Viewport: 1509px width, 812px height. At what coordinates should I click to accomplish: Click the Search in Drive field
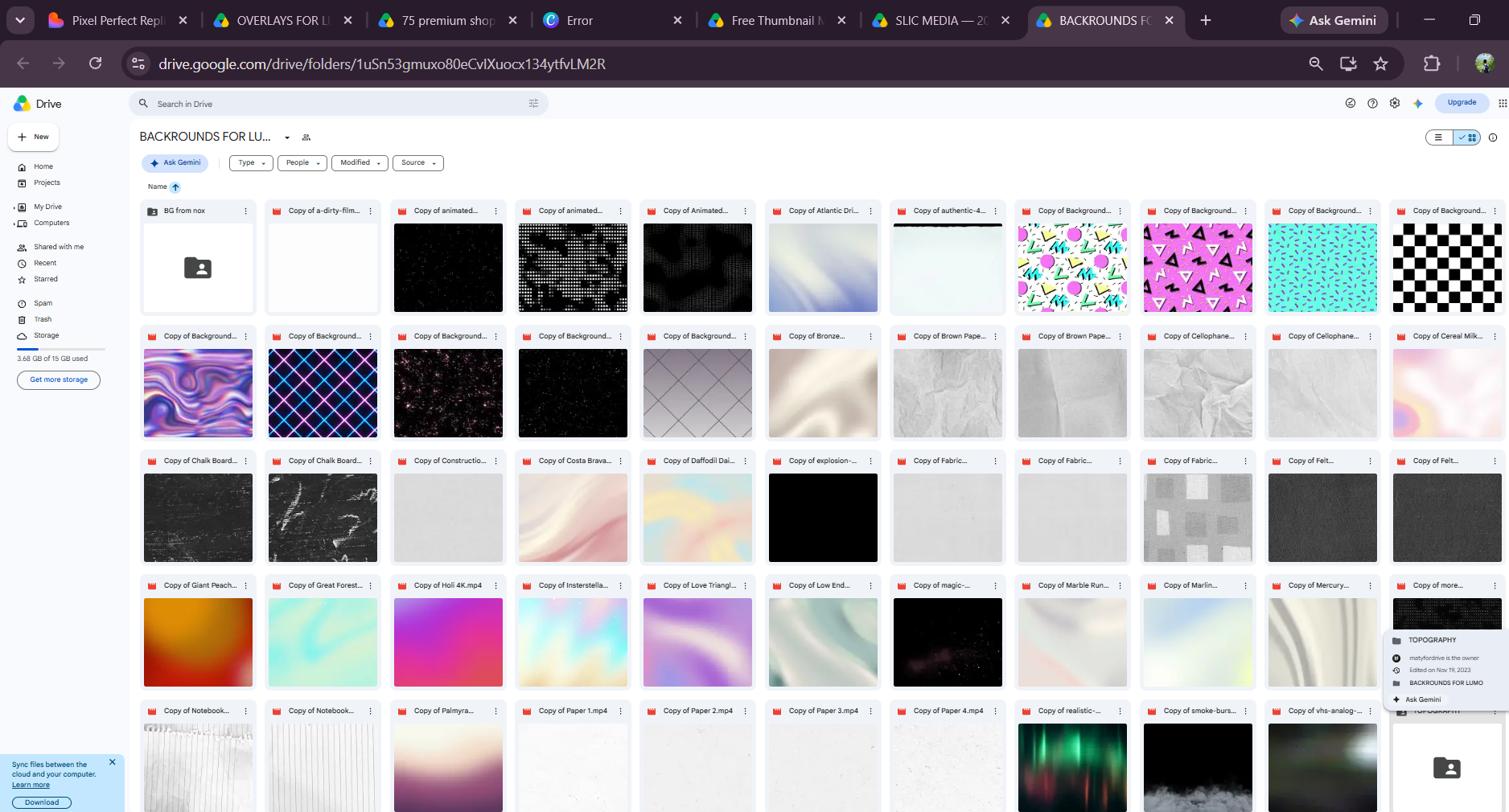pos(338,104)
